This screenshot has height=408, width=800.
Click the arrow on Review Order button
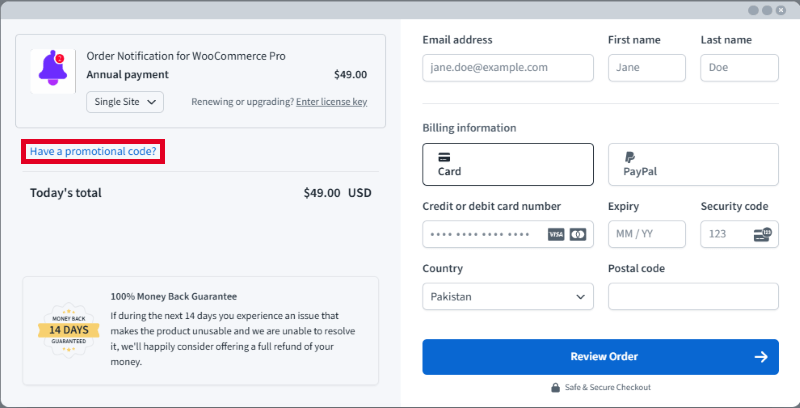761,357
